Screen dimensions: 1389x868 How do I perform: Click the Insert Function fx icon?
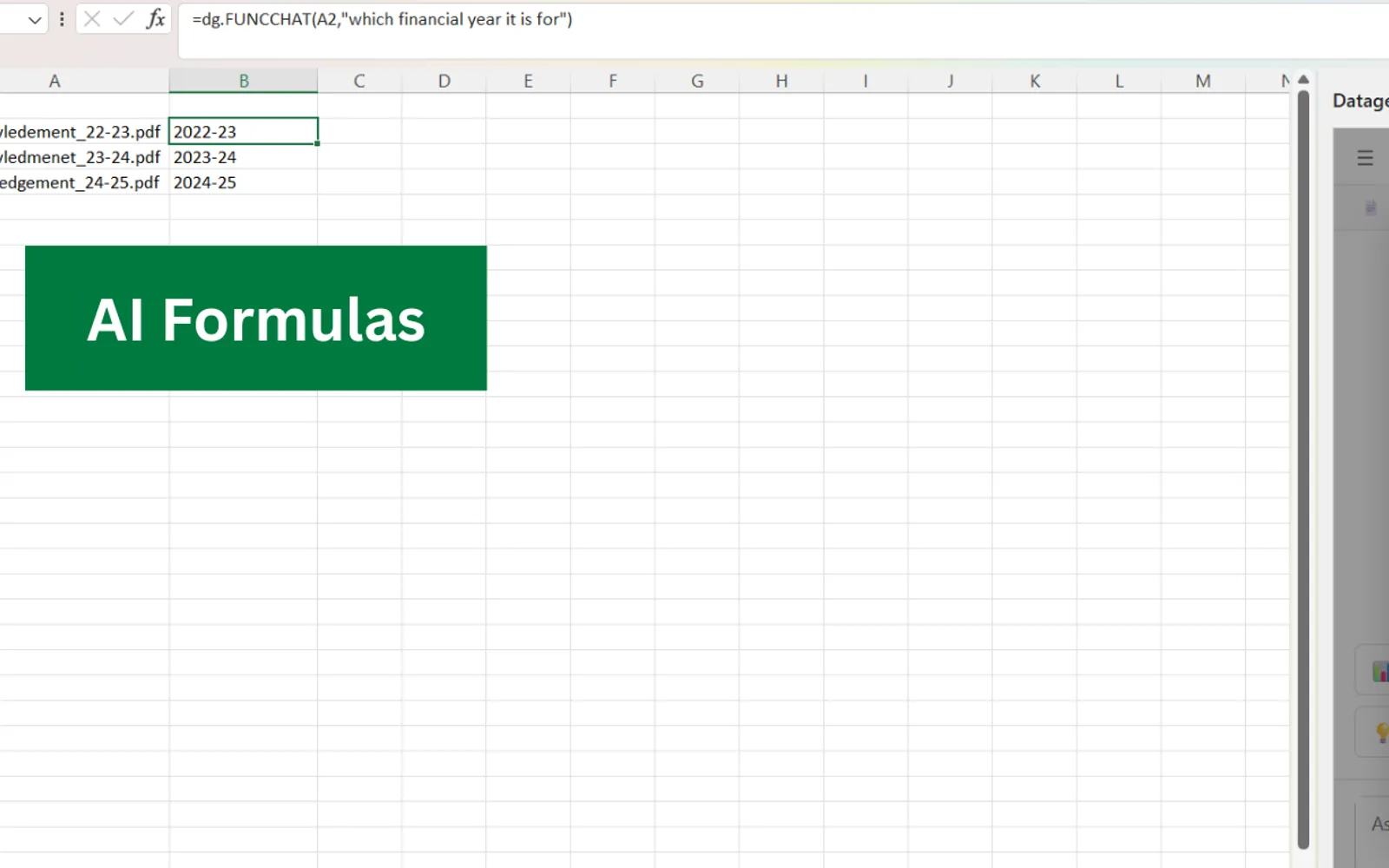155,19
